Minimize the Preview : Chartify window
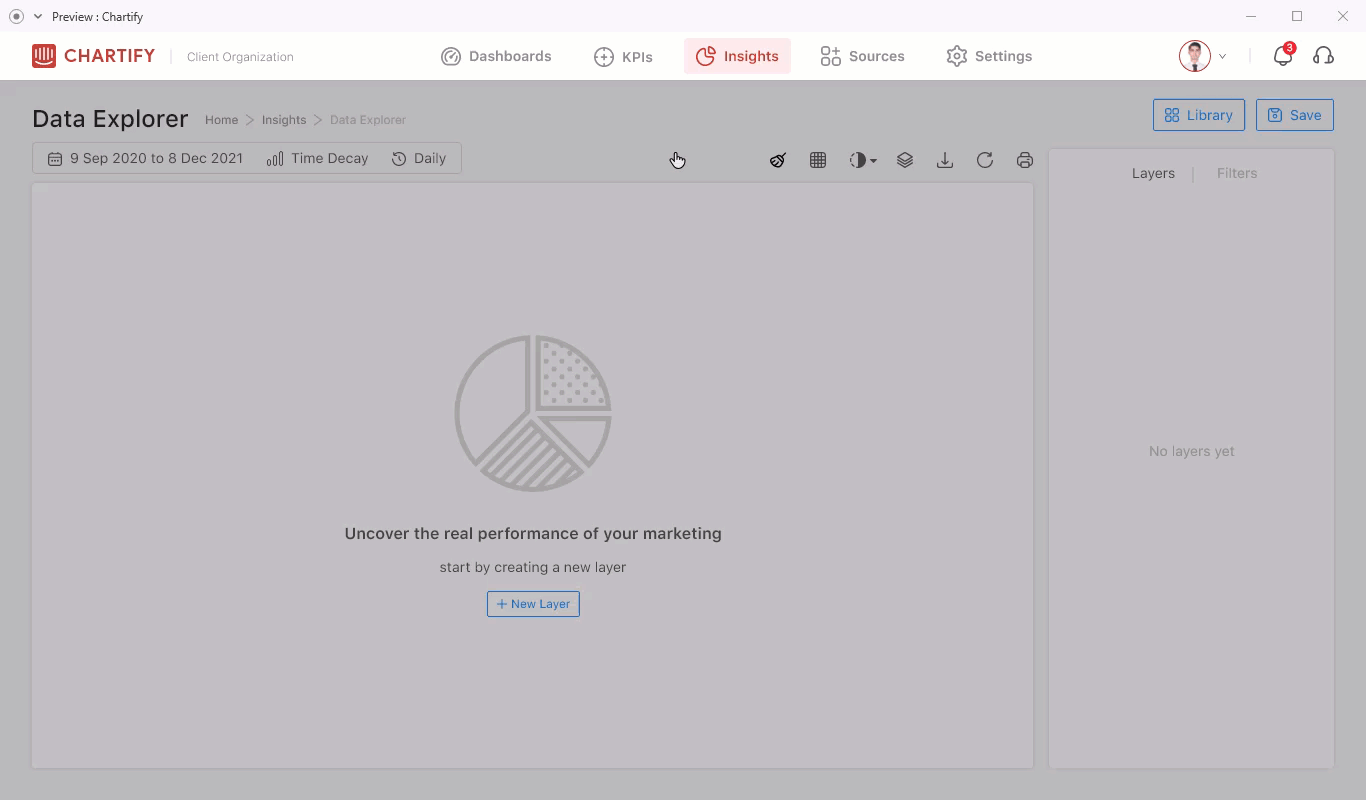1366x800 pixels. [x=1251, y=16]
